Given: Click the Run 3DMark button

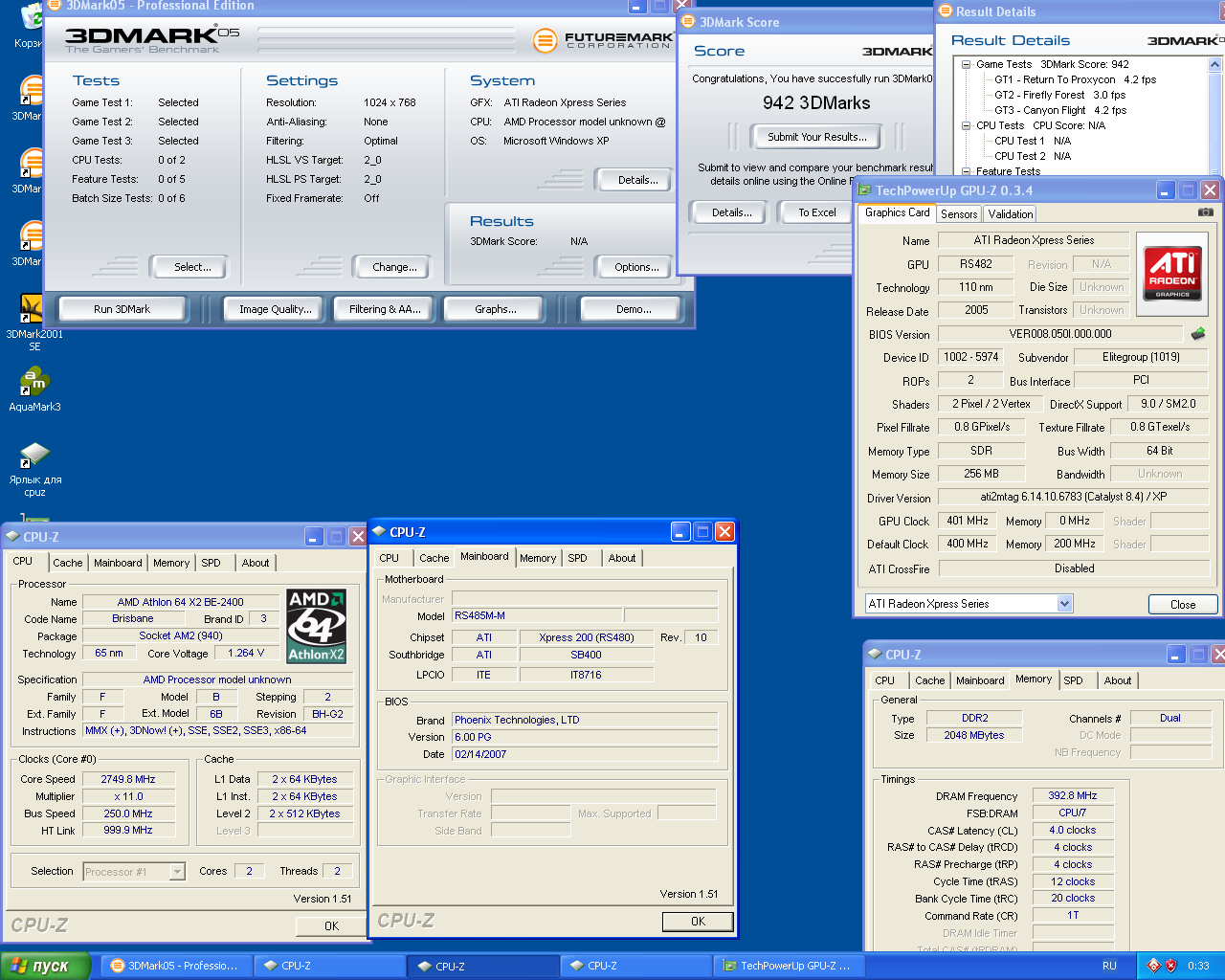Looking at the screenshot, I should [122, 309].
